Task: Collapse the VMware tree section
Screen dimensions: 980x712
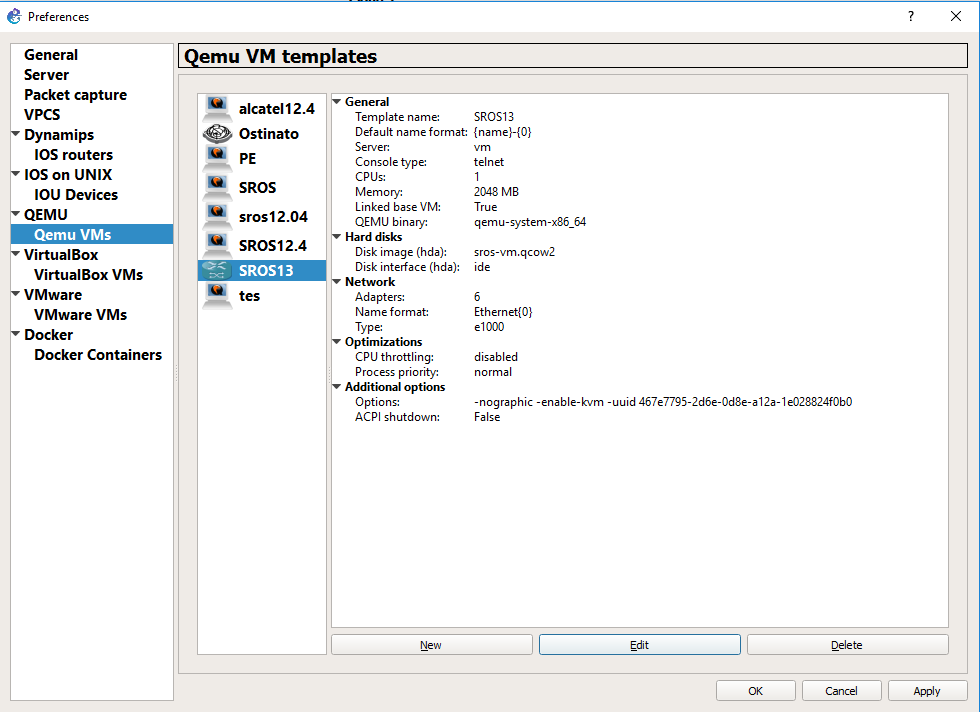Action: tap(16, 294)
